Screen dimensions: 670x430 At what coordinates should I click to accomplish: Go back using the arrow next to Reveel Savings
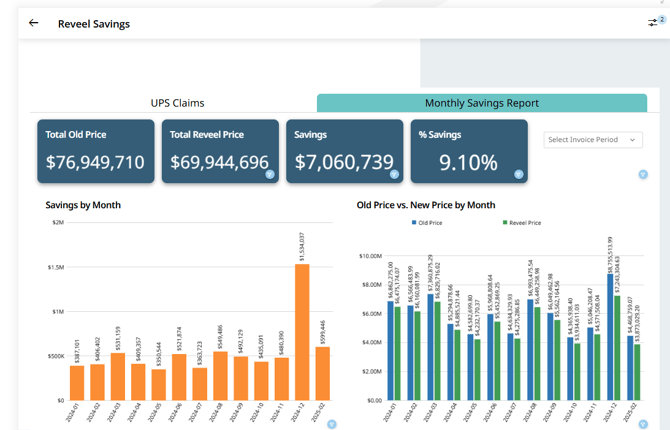pos(34,23)
